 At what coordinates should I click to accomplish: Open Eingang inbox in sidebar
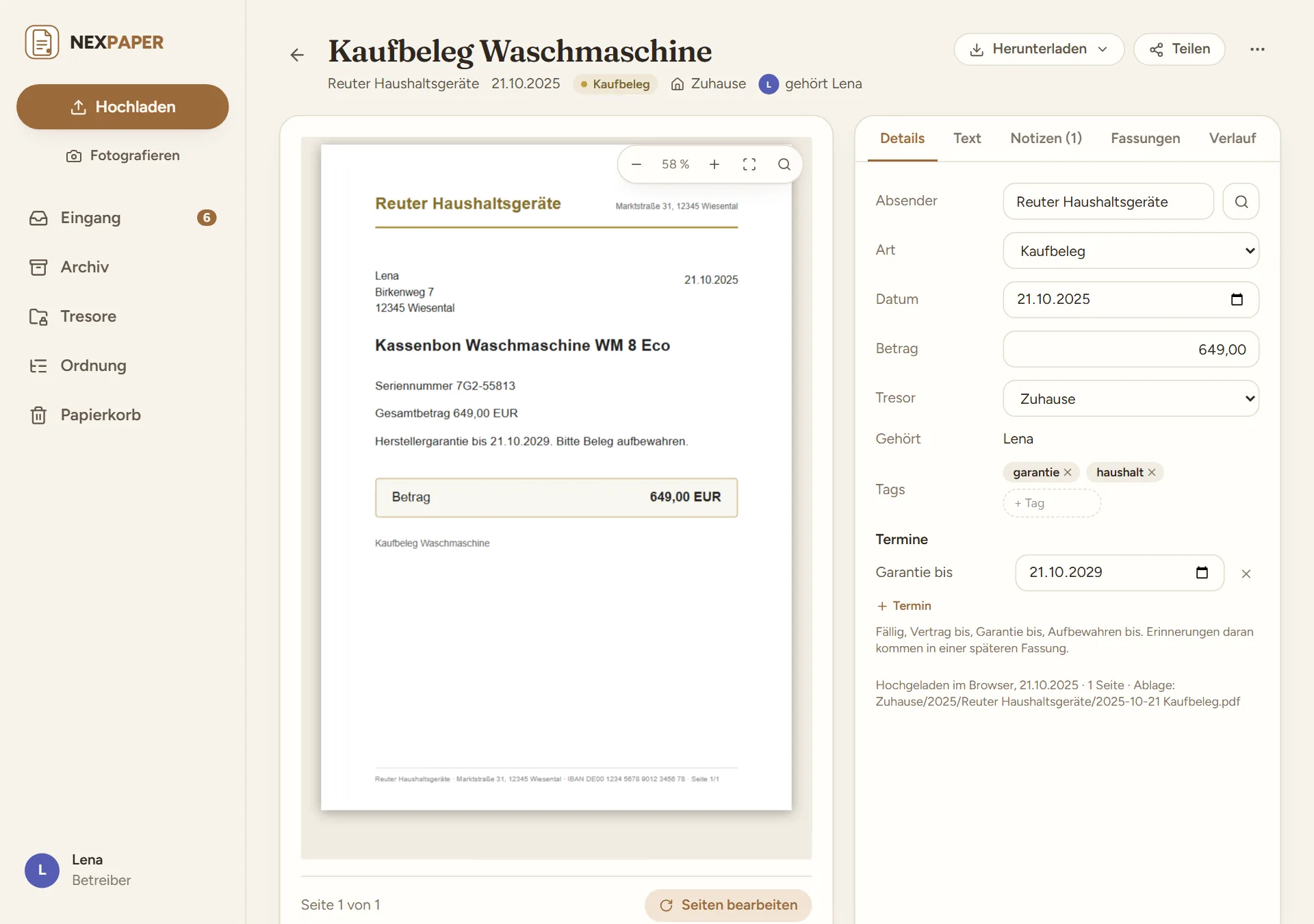coord(123,218)
